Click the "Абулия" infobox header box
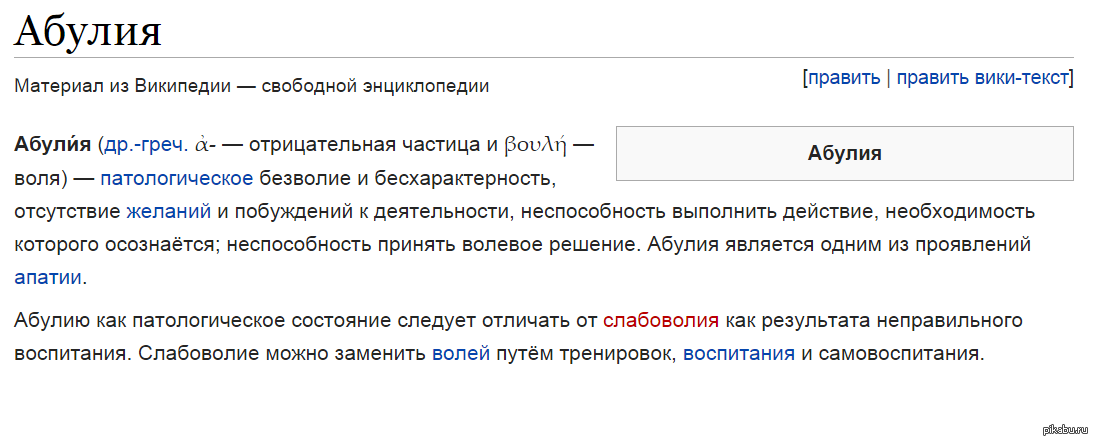 pyautogui.click(x=844, y=153)
